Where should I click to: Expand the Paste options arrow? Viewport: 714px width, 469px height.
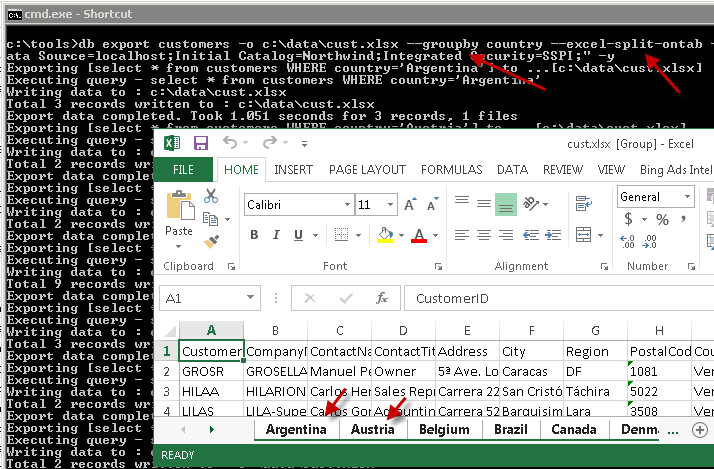point(178,246)
